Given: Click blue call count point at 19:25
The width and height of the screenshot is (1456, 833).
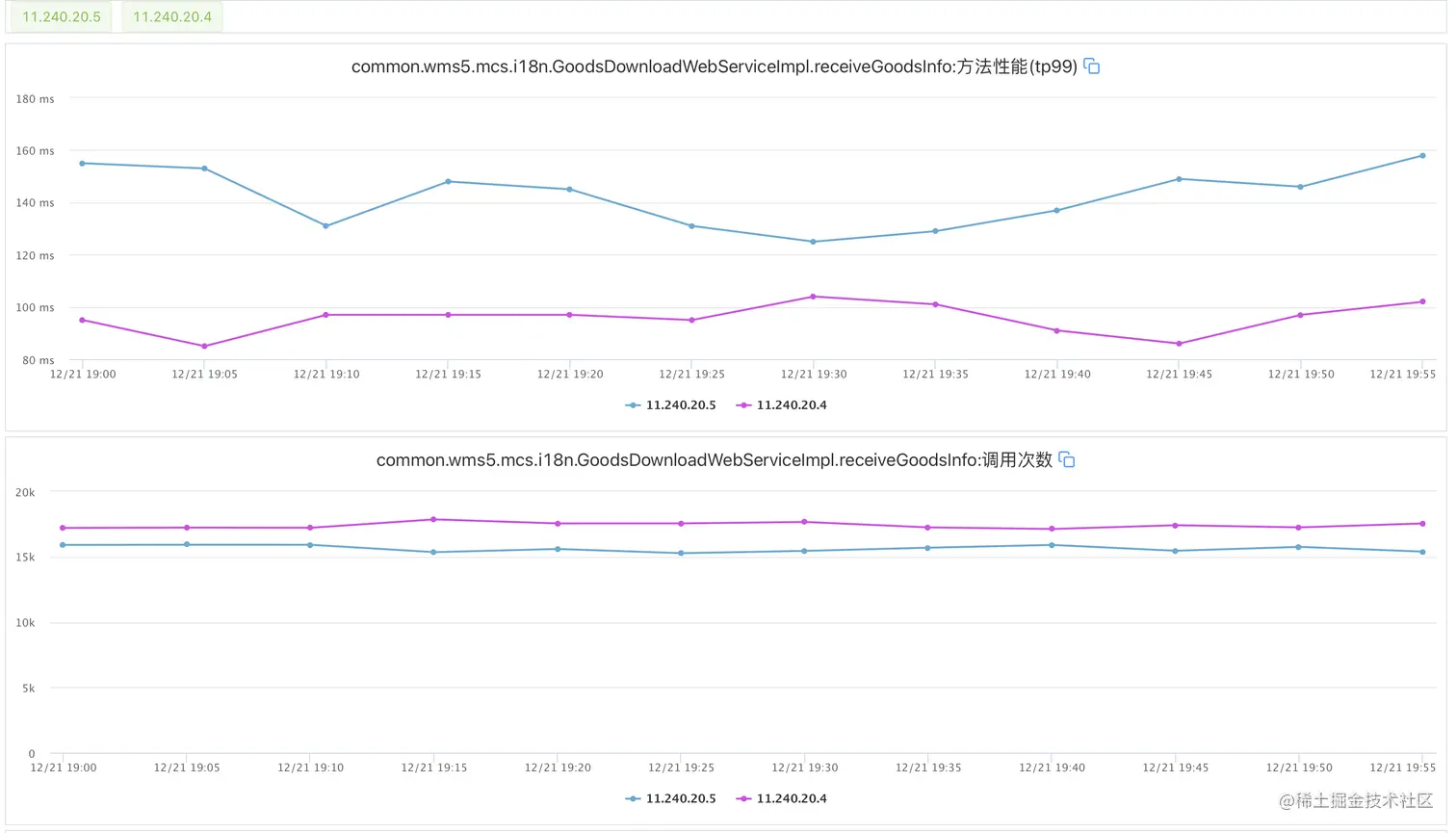Looking at the screenshot, I should pos(681,553).
